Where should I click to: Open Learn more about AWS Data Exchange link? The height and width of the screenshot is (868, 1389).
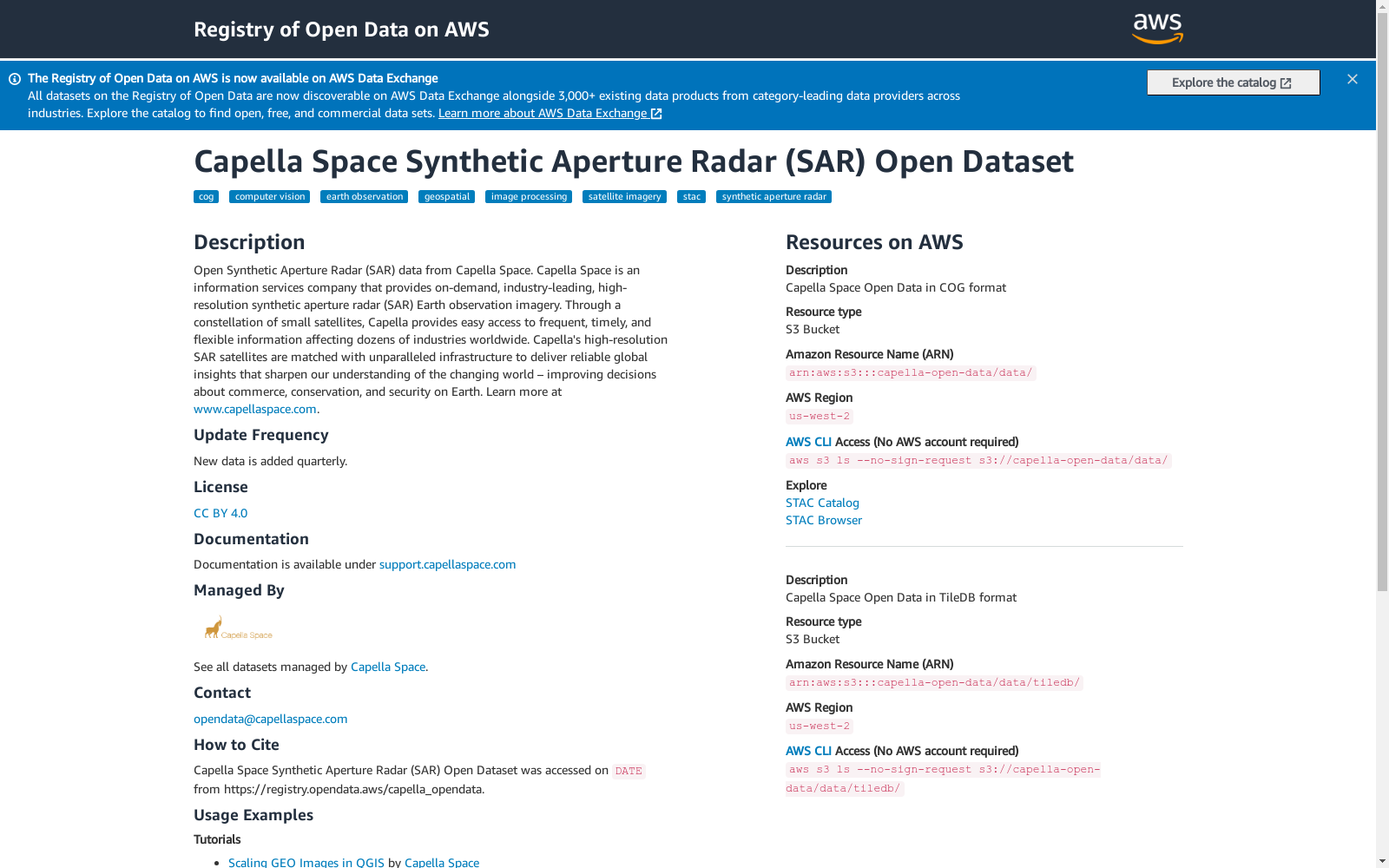[550, 114]
